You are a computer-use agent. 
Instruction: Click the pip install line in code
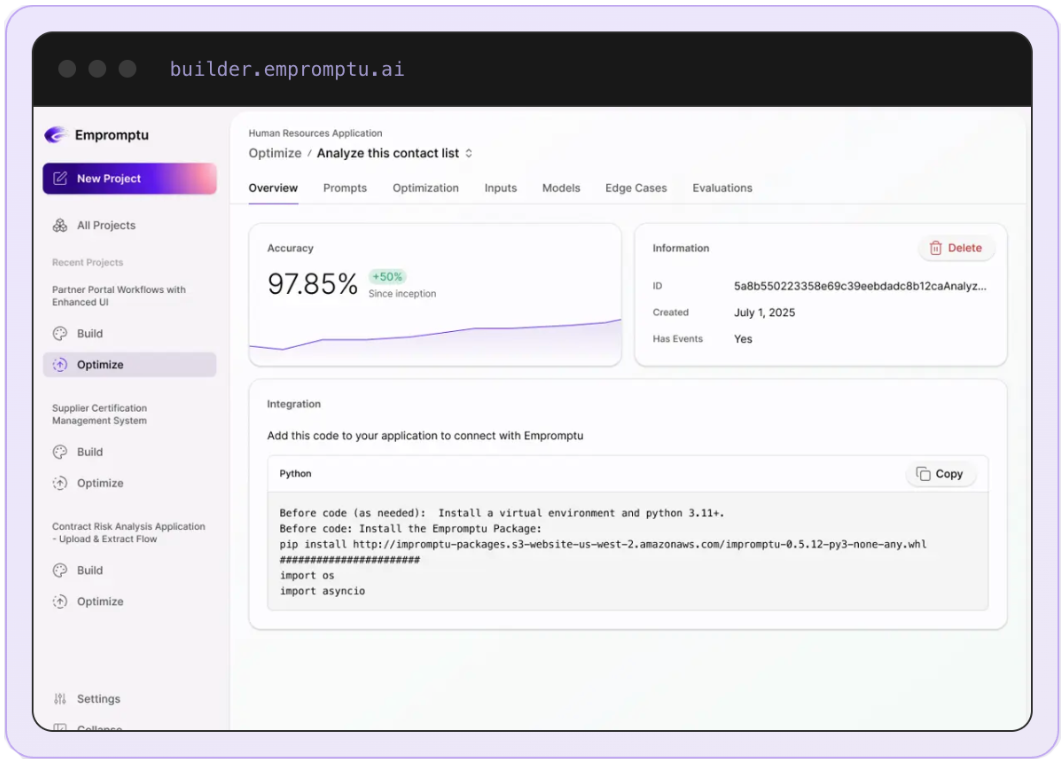pyautogui.click(x=603, y=544)
